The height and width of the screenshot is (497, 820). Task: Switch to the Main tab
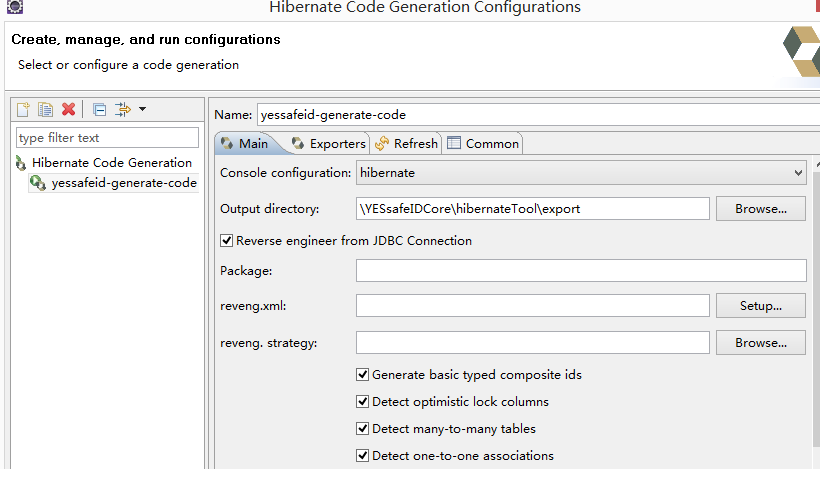(x=254, y=143)
